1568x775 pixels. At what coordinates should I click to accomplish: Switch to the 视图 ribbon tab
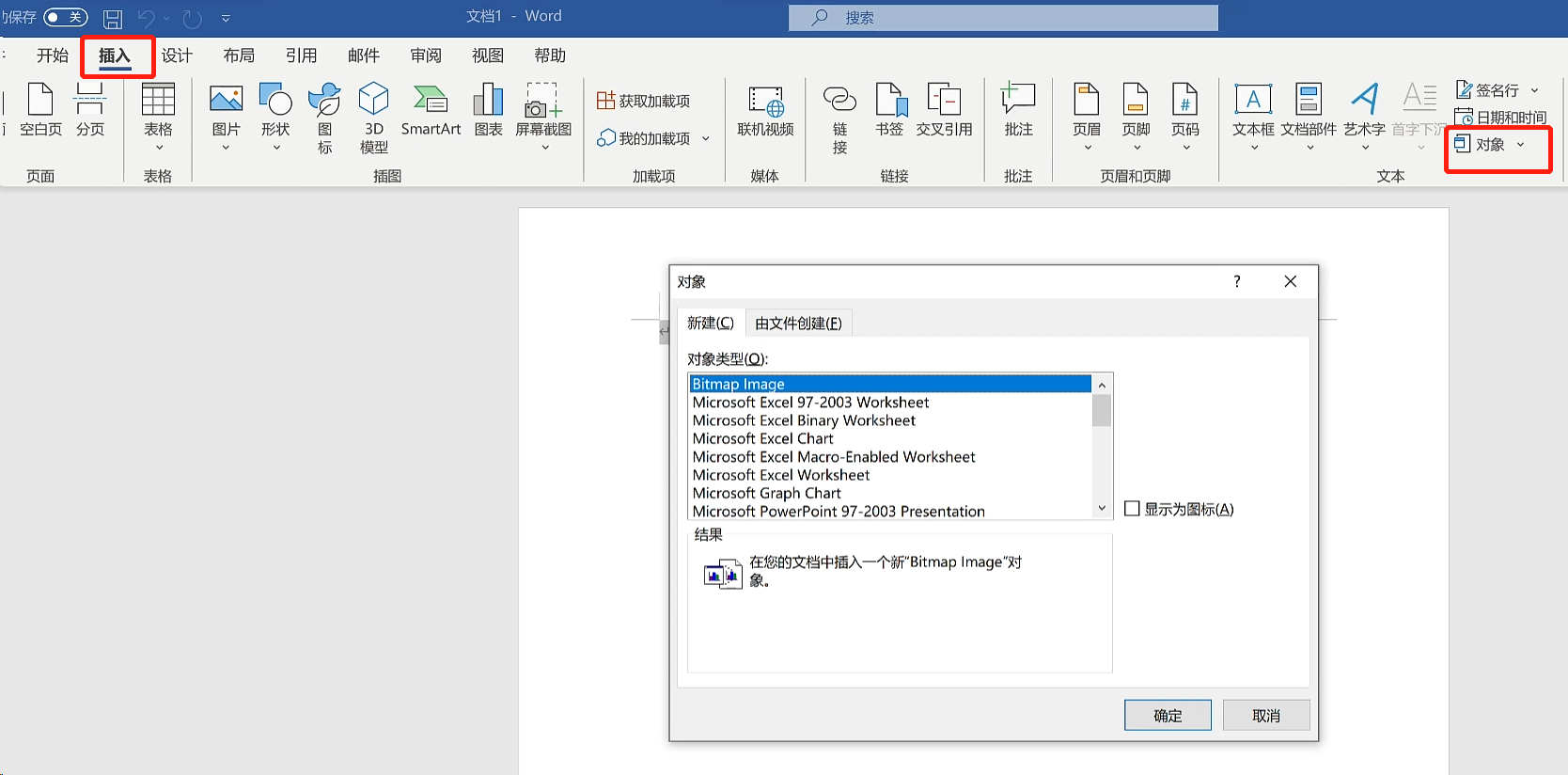click(488, 55)
